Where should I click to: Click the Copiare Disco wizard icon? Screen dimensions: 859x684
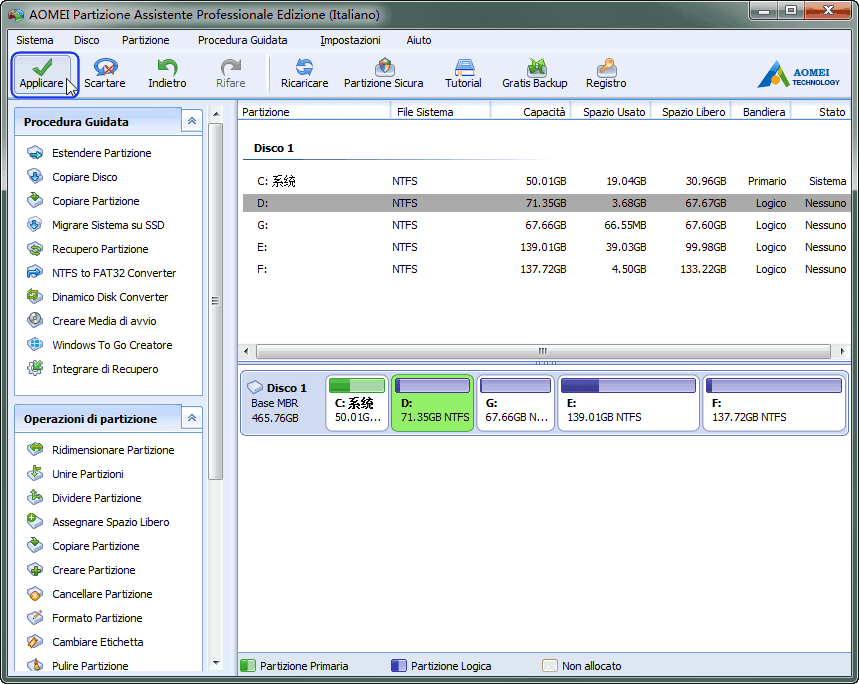pyautogui.click(x=35, y=177)
